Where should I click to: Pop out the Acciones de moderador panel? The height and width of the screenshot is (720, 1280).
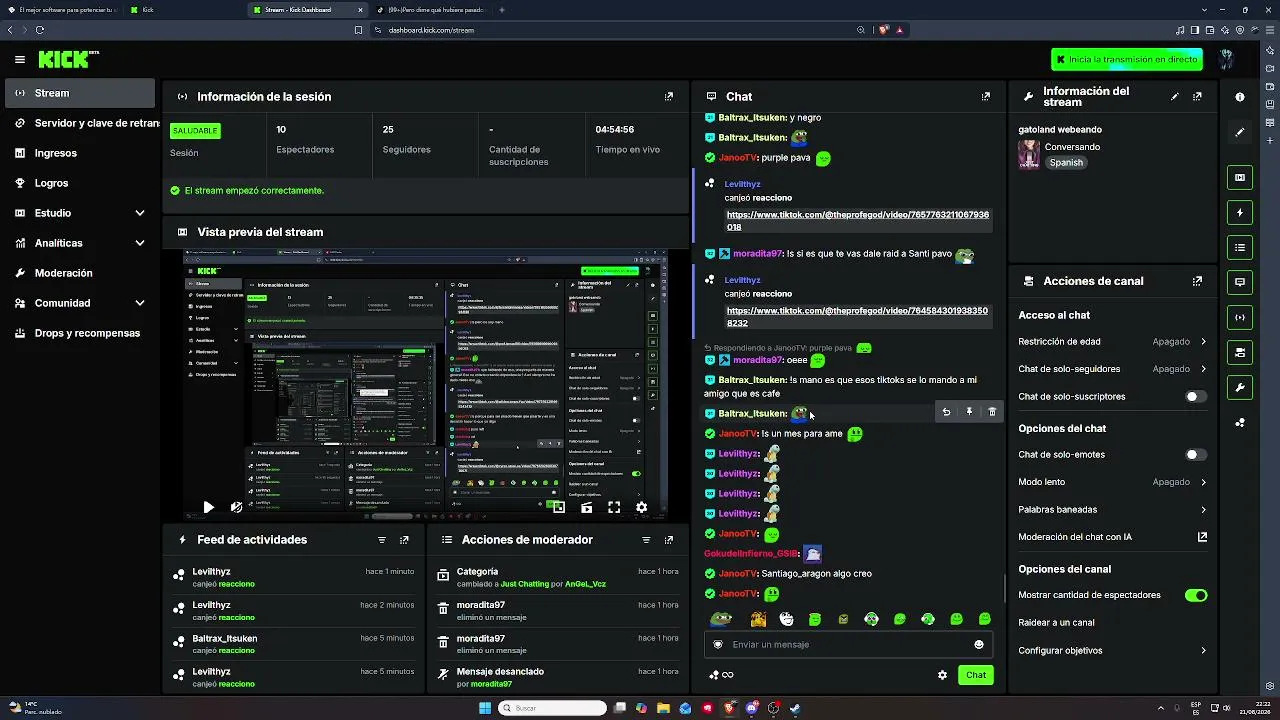pyautogui.click(x=669, y=540)
